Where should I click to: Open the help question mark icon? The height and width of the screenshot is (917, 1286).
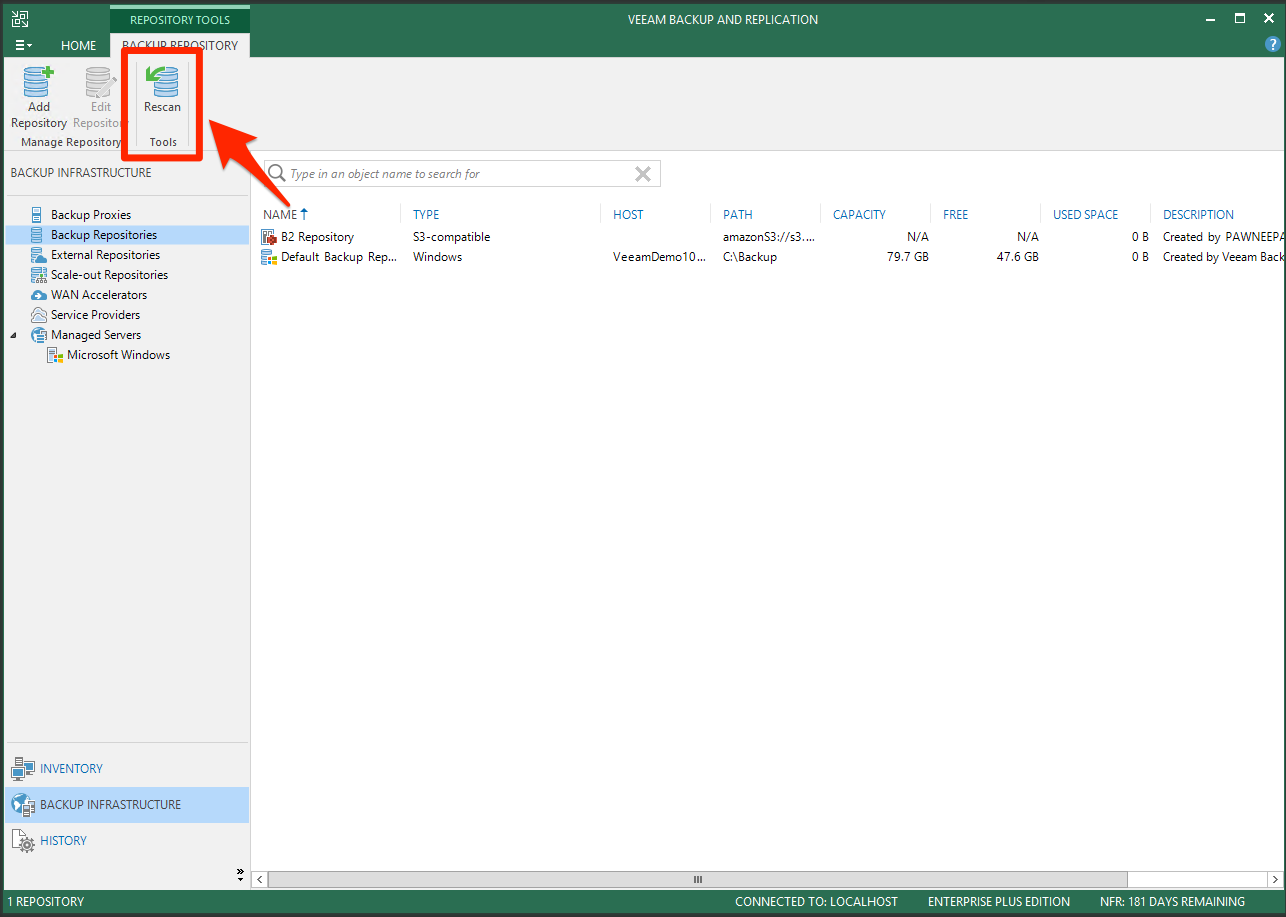1272,45
